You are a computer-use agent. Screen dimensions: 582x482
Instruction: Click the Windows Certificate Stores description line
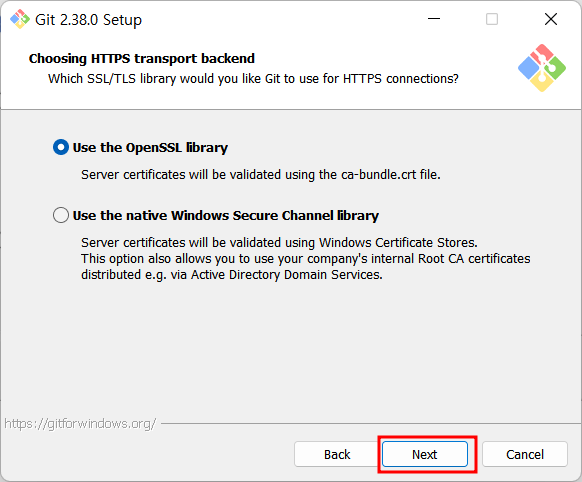click(279, 243)
